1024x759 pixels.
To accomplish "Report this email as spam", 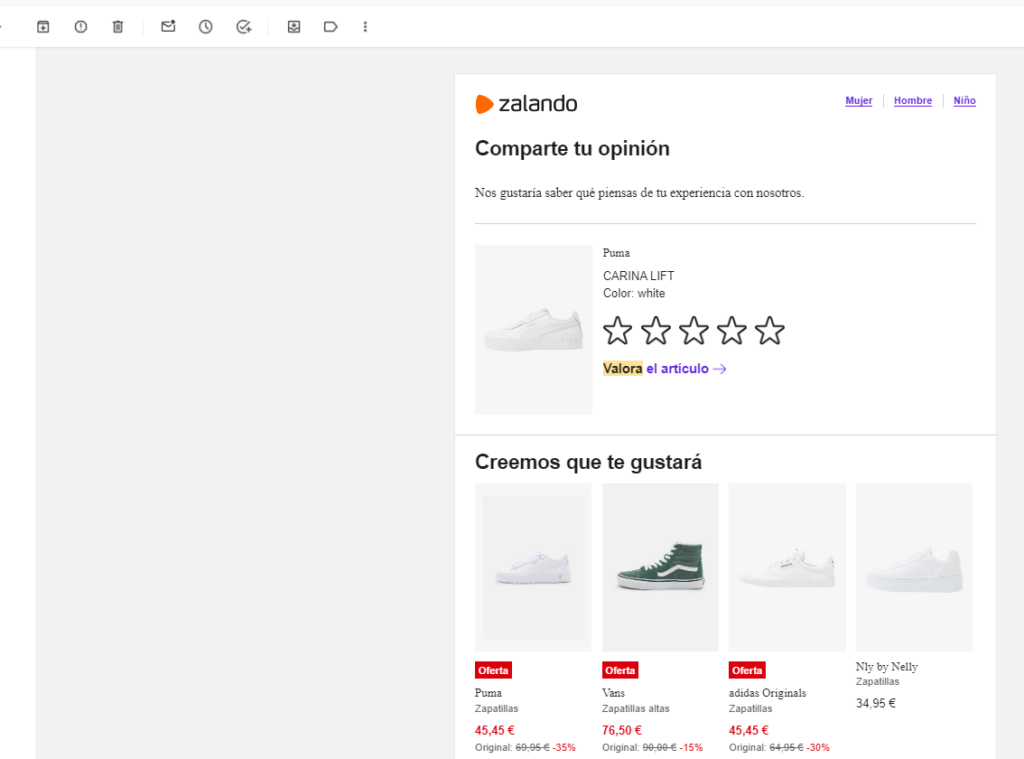I will click(x=80, y=27).
